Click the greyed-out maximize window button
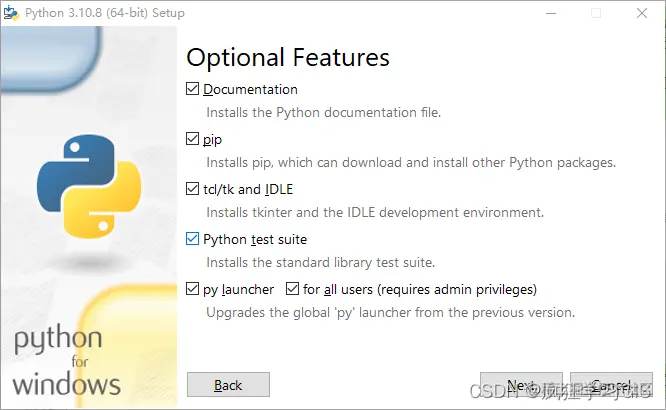Screen dimensions: 666x410 pyautogui.click(x=596, y=13)
